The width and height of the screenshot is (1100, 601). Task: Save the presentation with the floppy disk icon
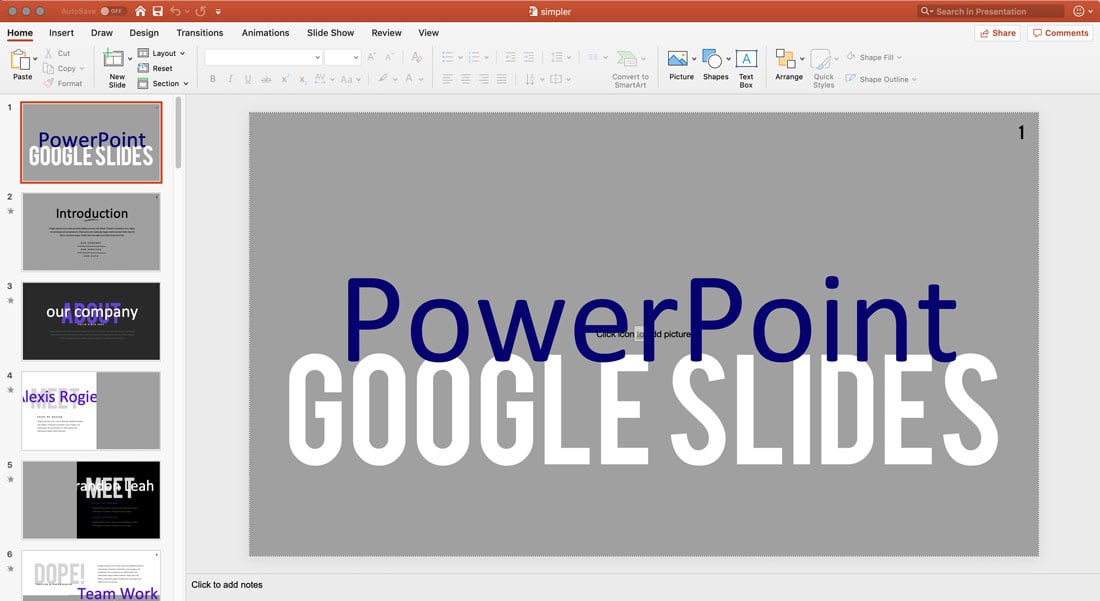pyautogui.click(x=158, y=11)
